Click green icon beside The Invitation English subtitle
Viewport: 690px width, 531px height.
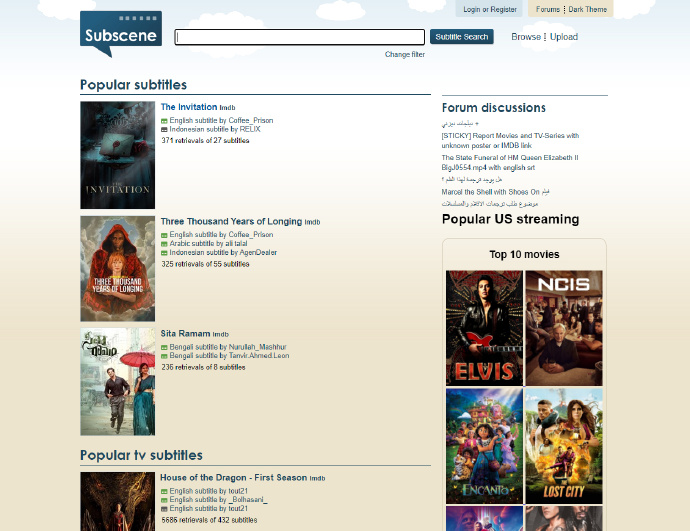click(x=164, y=121)
